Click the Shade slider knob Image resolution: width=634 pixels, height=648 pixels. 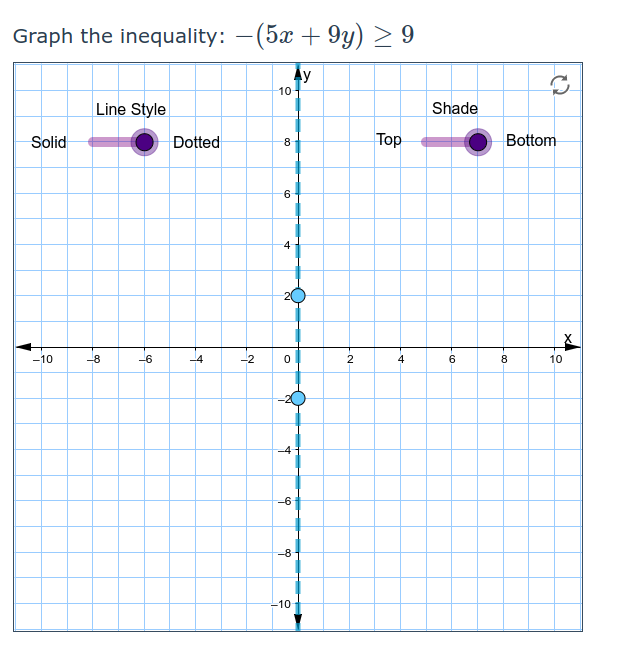478,142
